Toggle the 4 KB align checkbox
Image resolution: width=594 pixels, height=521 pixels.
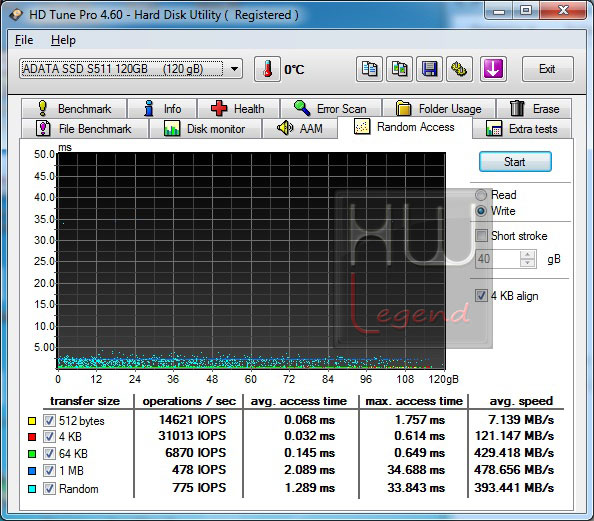(x=481, y=296)
